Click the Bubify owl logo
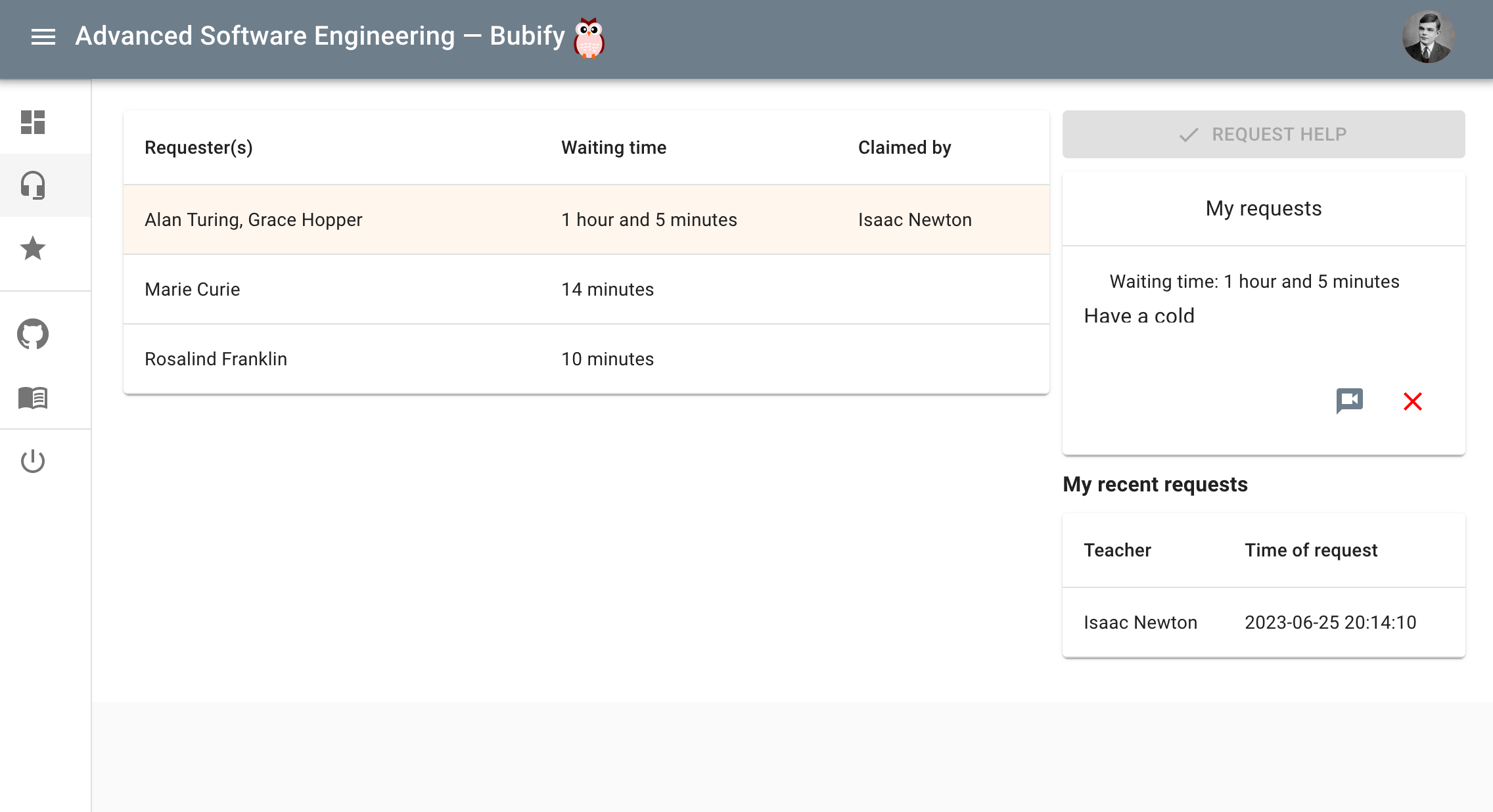The width and height of the screenshot is (1493, 812). tap(589, 37)
